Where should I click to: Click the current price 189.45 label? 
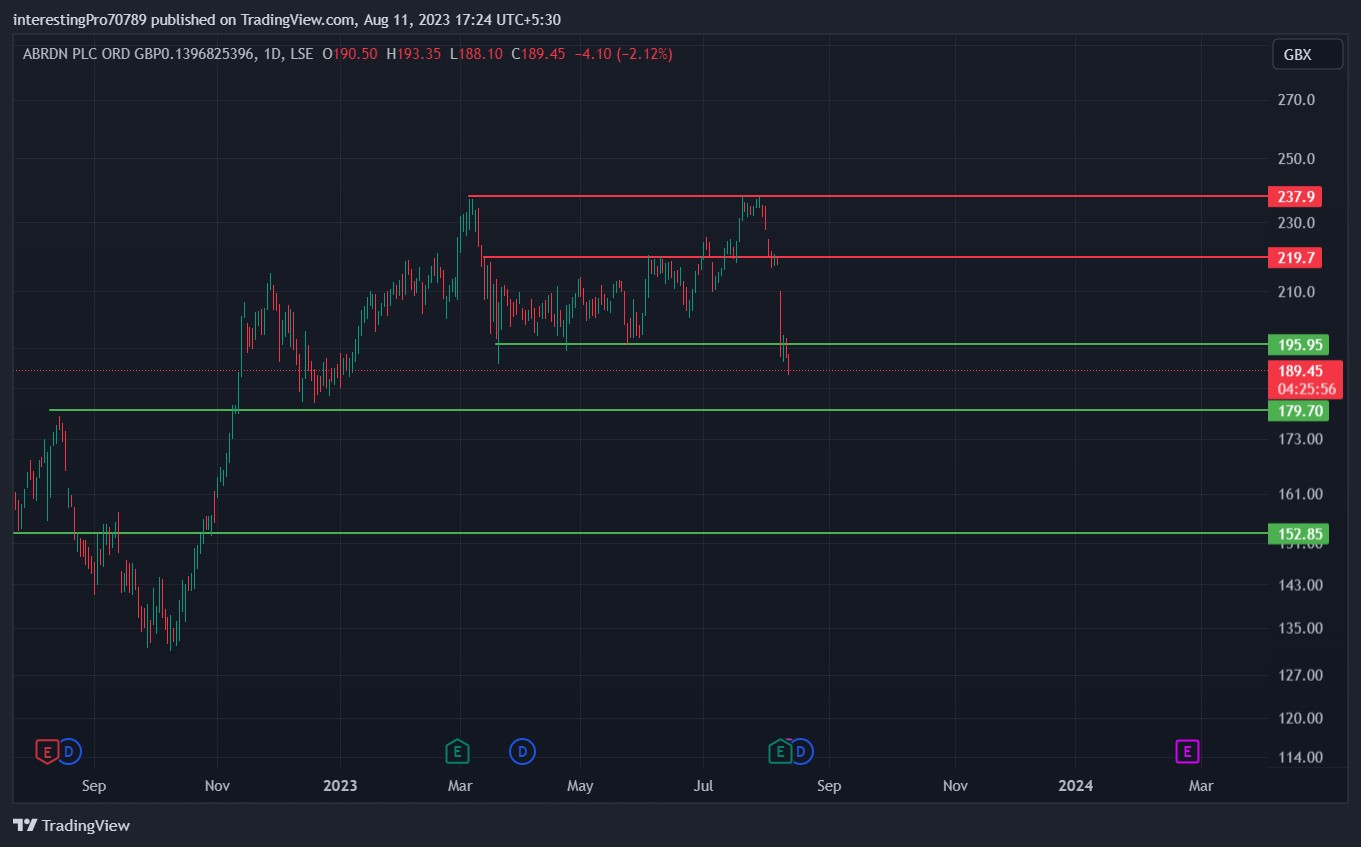click(1303, 371)
